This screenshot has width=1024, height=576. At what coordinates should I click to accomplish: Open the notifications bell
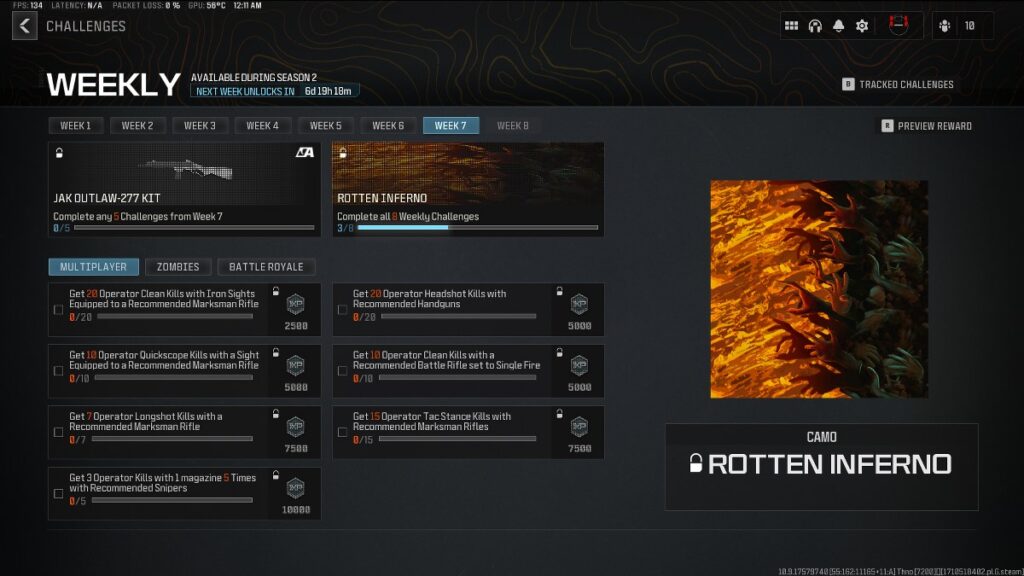(x=838, y=26)
